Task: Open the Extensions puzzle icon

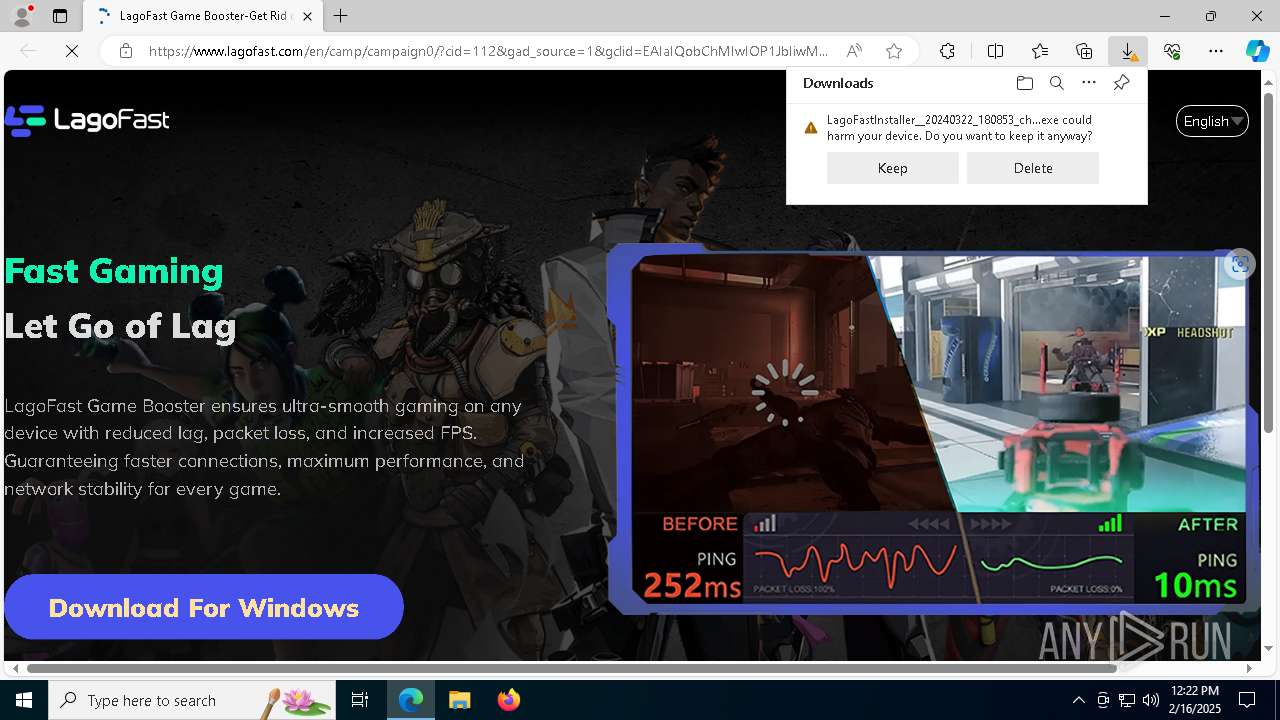Action: (947, 51)
